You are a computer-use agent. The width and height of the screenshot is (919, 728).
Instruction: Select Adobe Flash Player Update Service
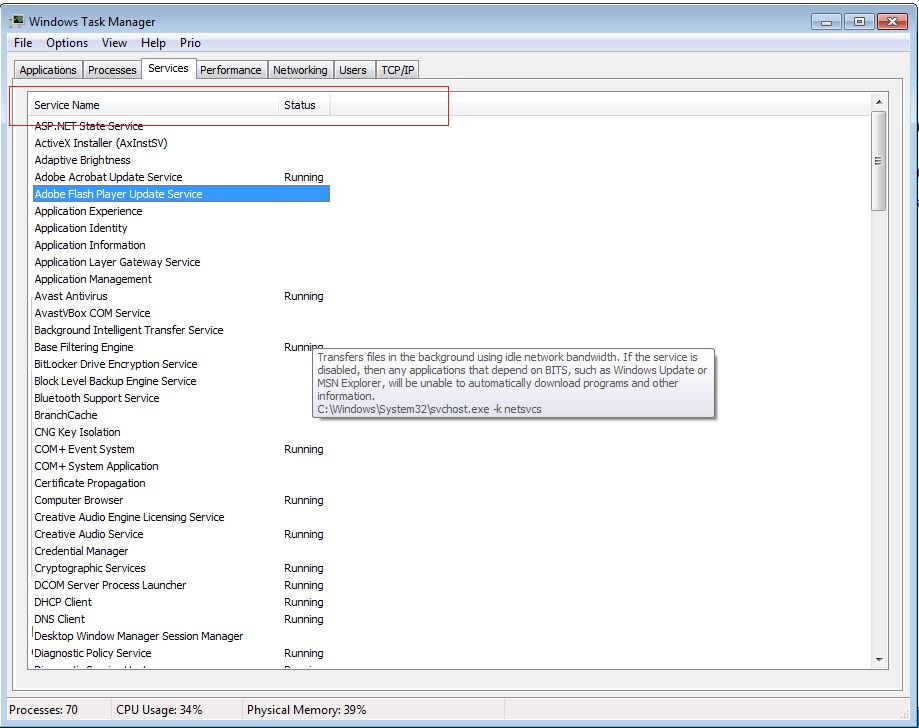181,194
